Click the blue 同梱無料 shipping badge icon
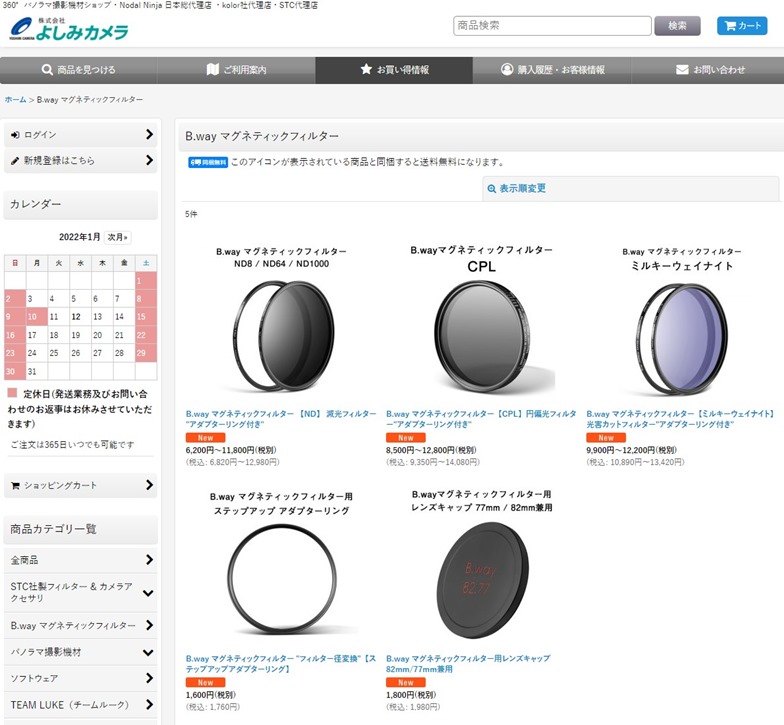 click(x=208, y=162)
